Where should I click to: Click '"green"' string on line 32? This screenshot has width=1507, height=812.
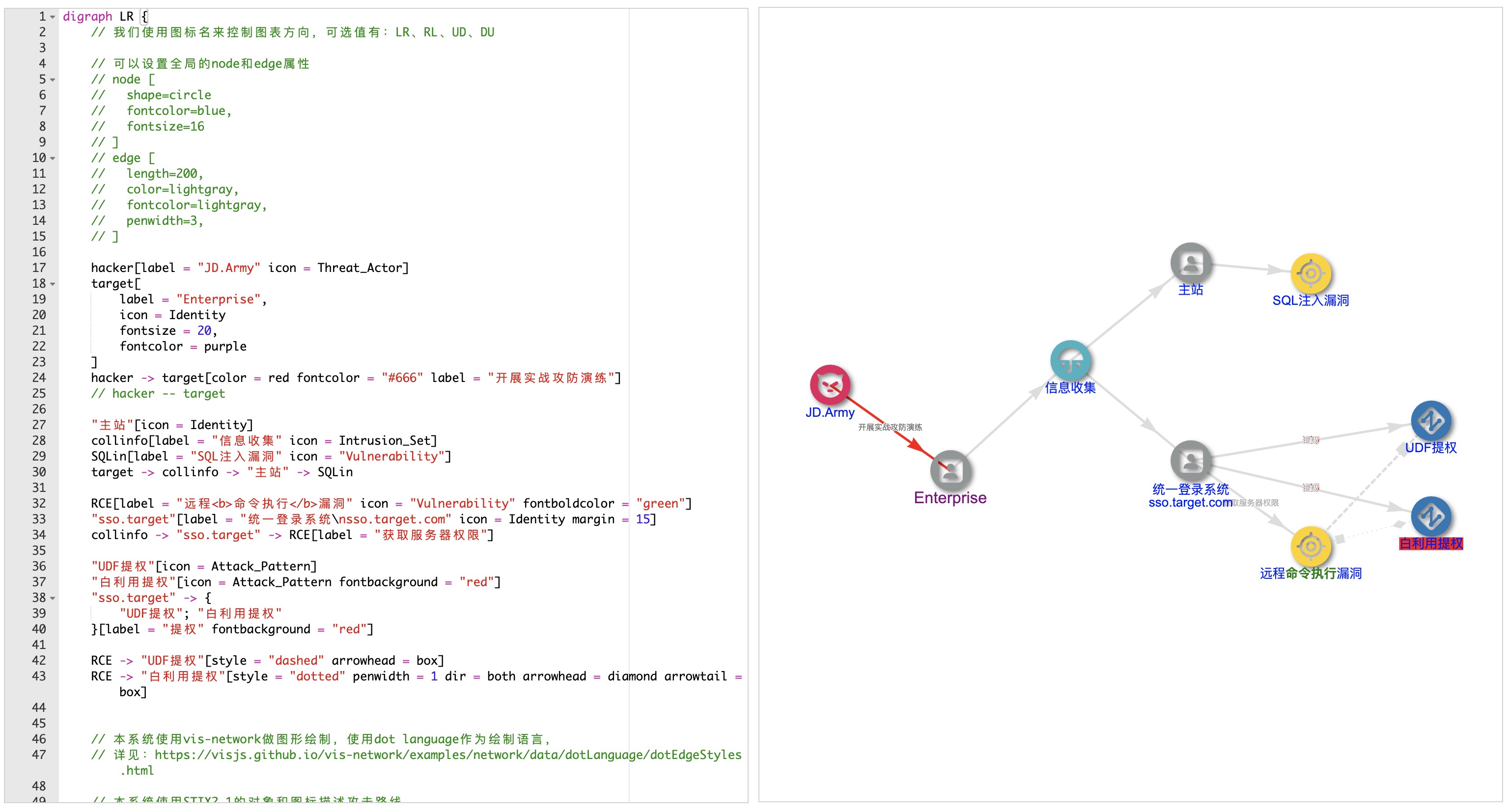click(661, 503)
